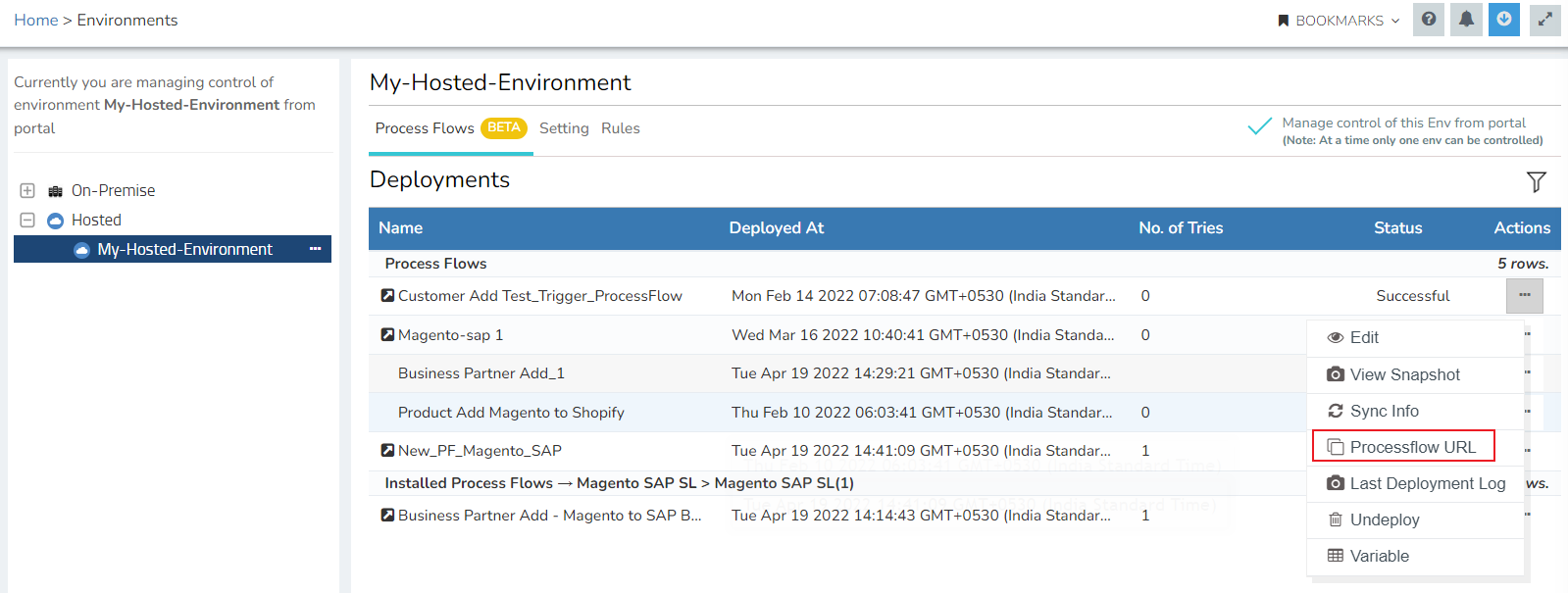
Task: Switch to the Rules tab
Action: point(620,128)
